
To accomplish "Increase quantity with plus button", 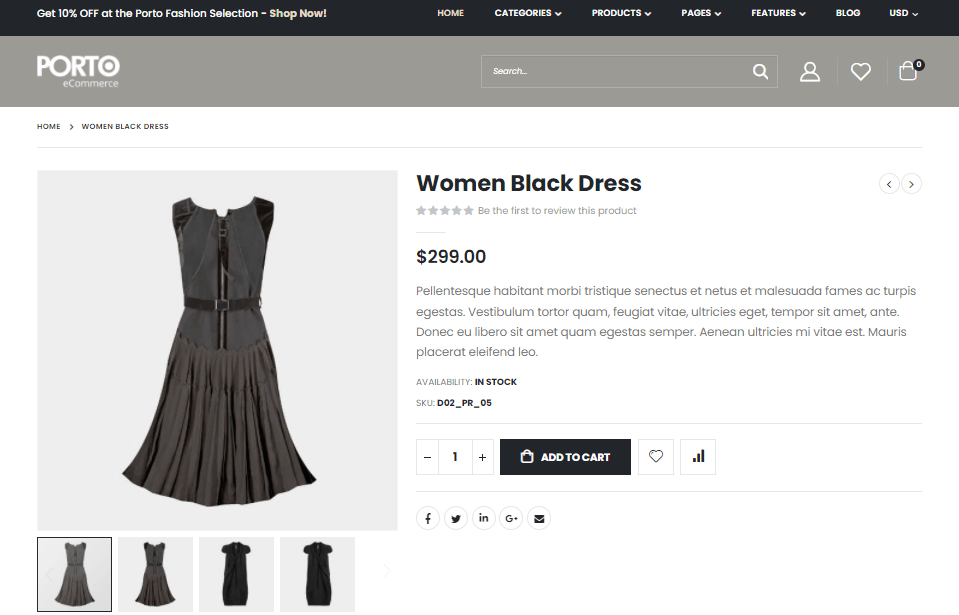I will tap(482, 457).
